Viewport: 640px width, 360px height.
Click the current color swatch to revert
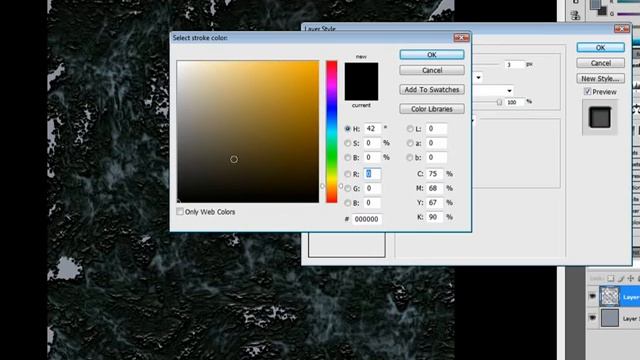(x=361, y=91)
